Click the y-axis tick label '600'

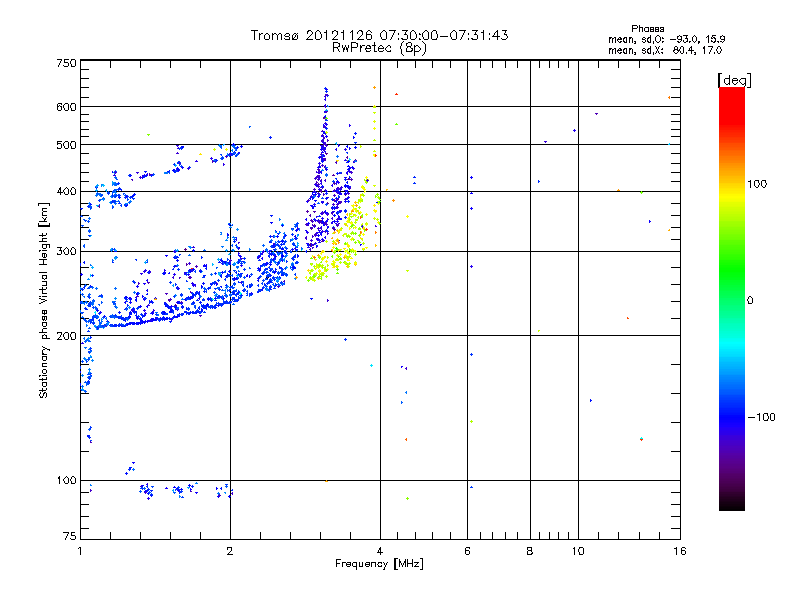click(x=66, y=107)
